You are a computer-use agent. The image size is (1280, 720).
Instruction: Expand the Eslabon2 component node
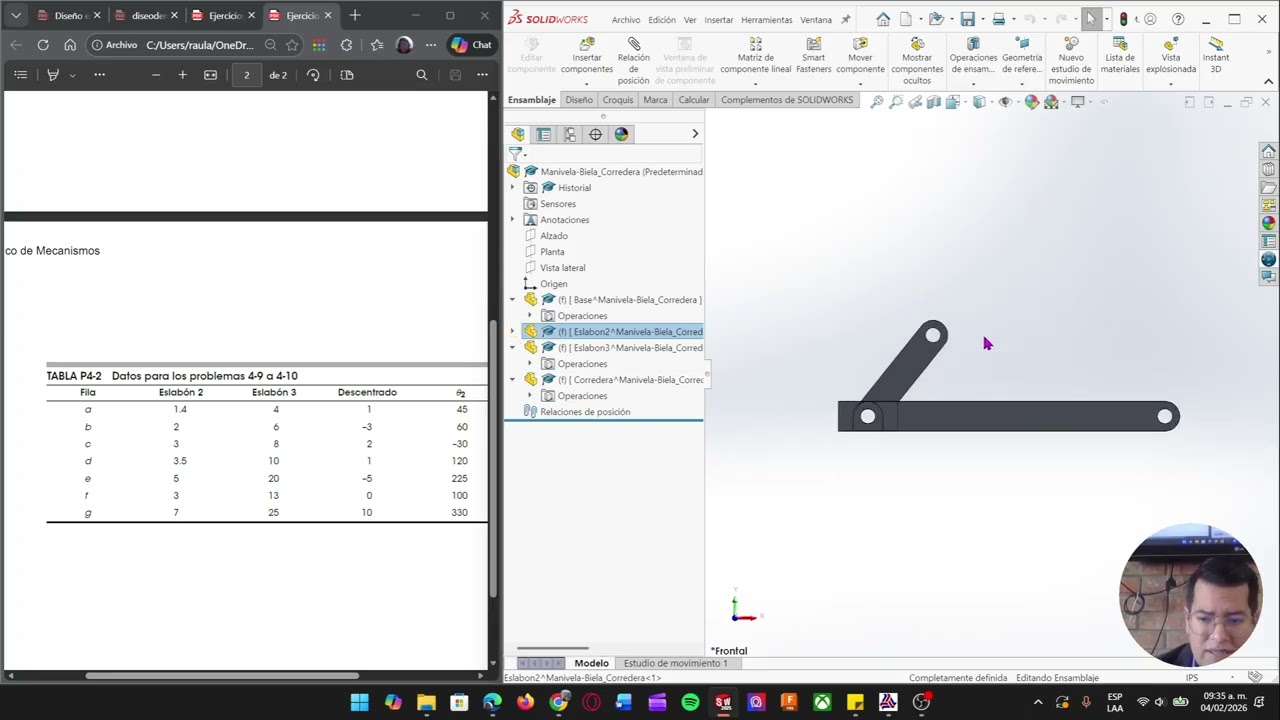click(x=513, y=332)
